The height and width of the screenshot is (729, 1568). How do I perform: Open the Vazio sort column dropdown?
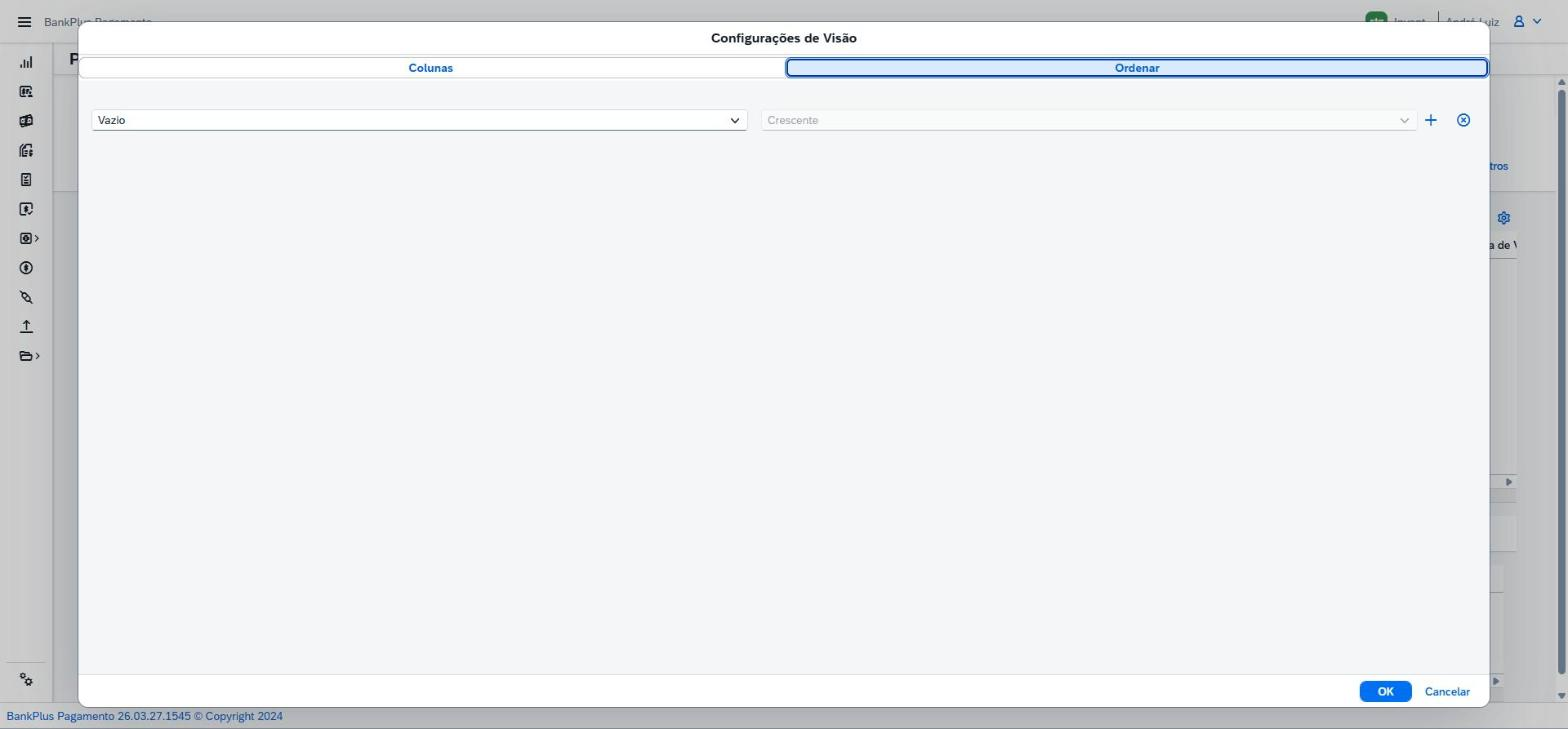tap(419, 120)
